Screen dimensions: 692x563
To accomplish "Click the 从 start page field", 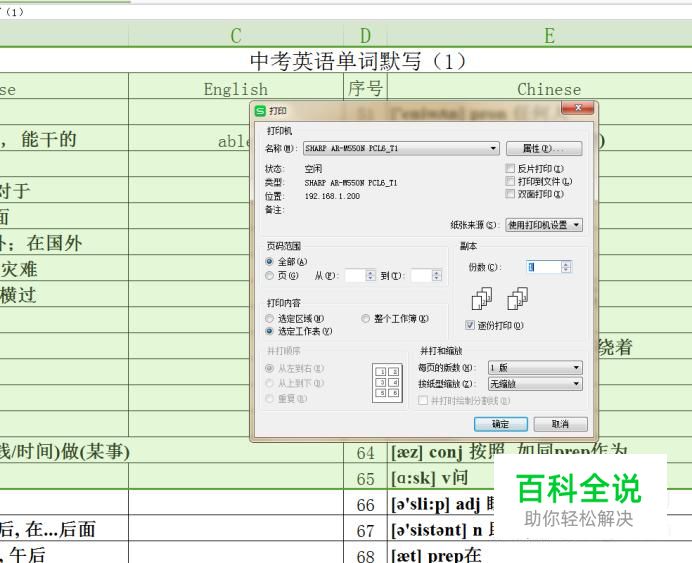I will [355, 275].
